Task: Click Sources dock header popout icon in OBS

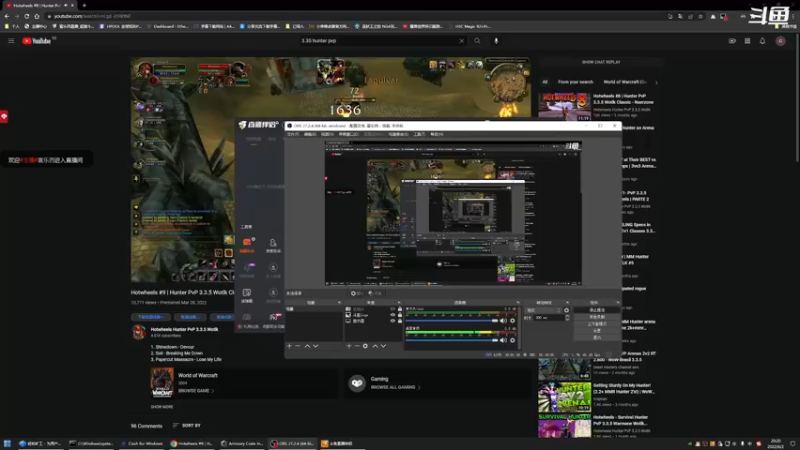Action: point(399,303)
